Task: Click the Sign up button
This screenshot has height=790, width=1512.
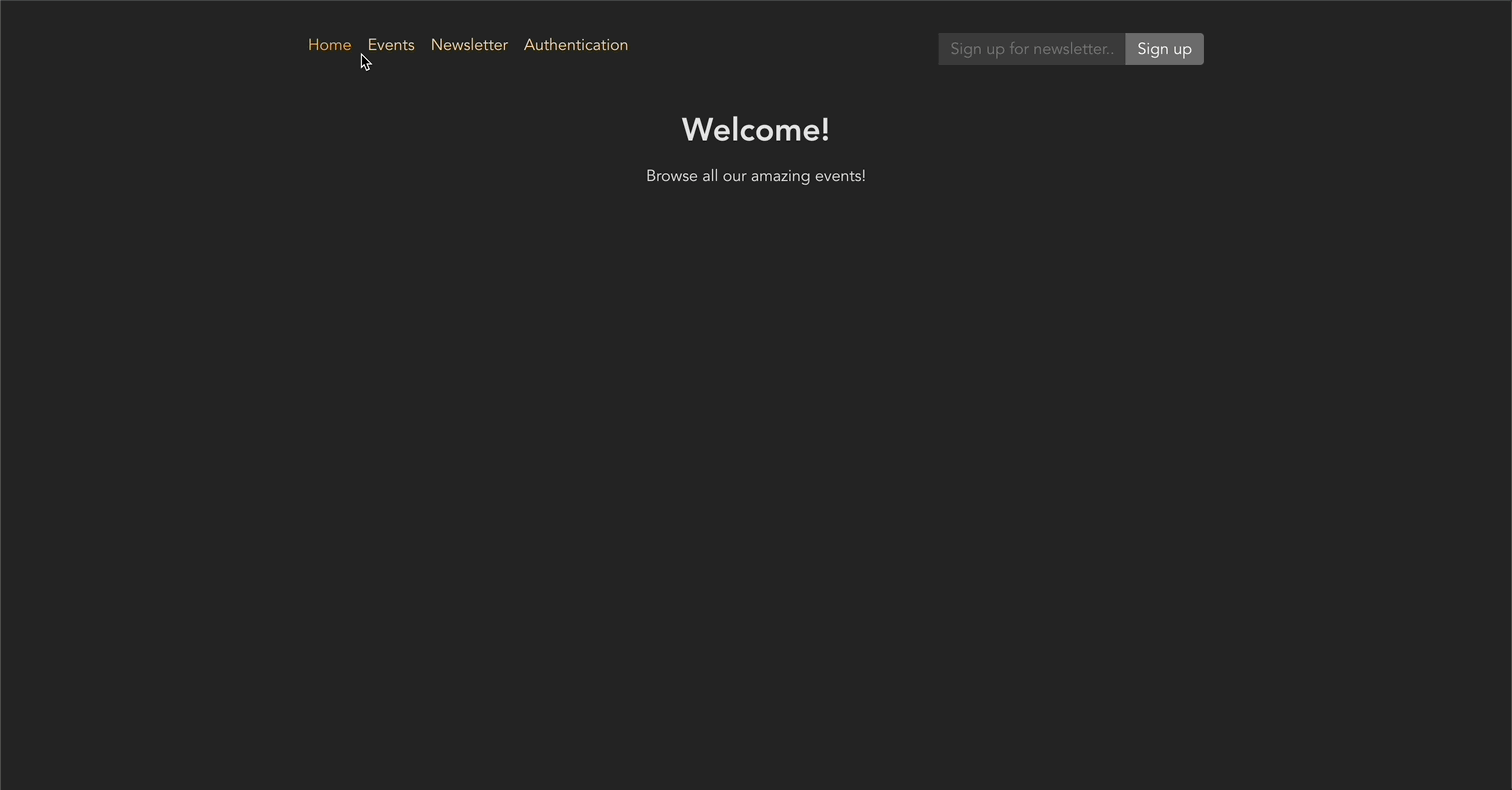Action: (x=1164, y=49)
